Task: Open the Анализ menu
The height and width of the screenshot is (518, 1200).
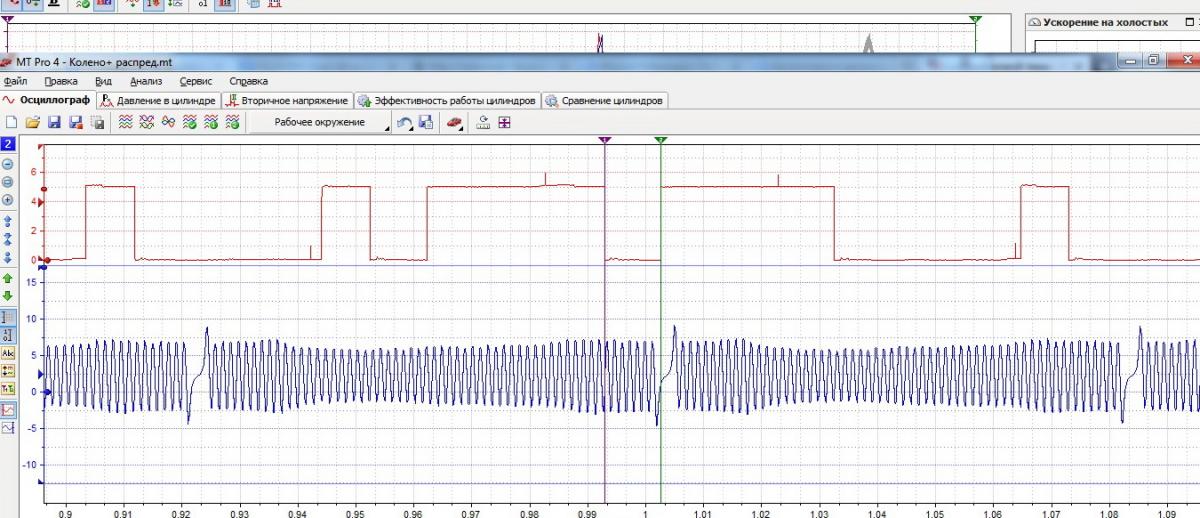Action: pos(146,81)
